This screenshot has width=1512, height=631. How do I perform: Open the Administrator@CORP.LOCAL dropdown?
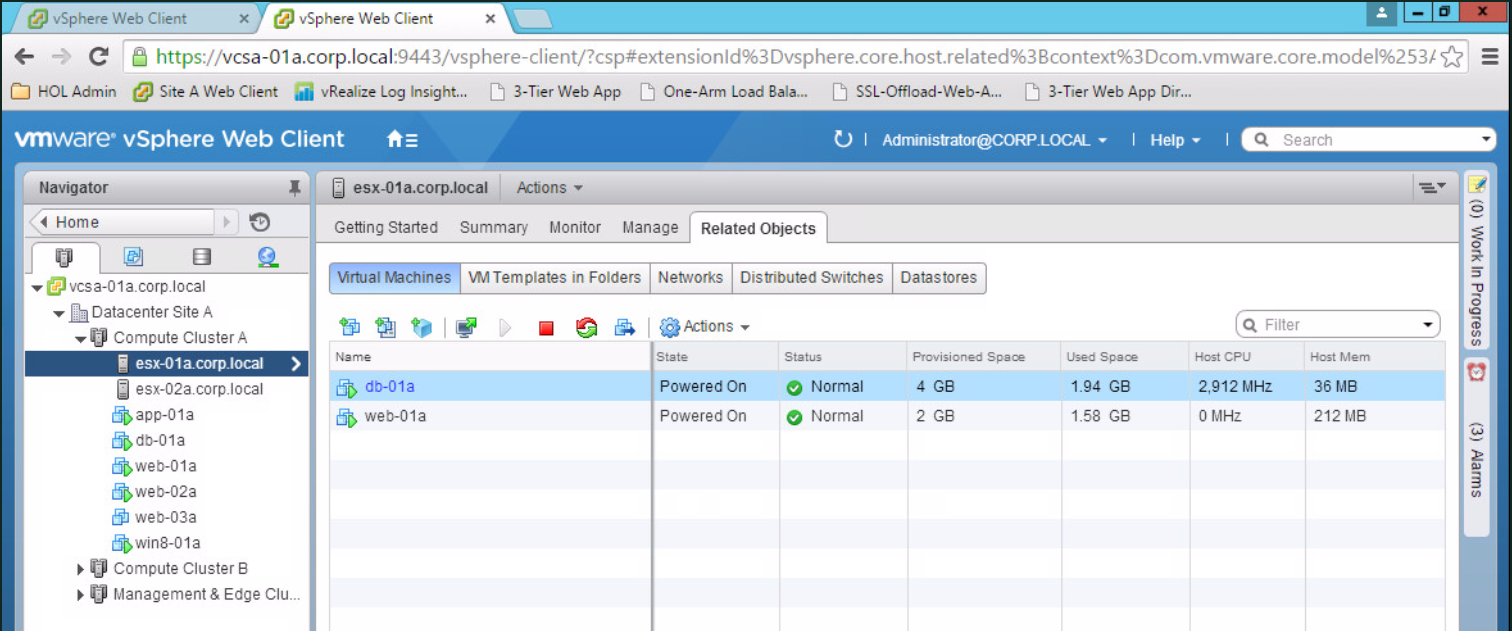[x=994, y=140]
